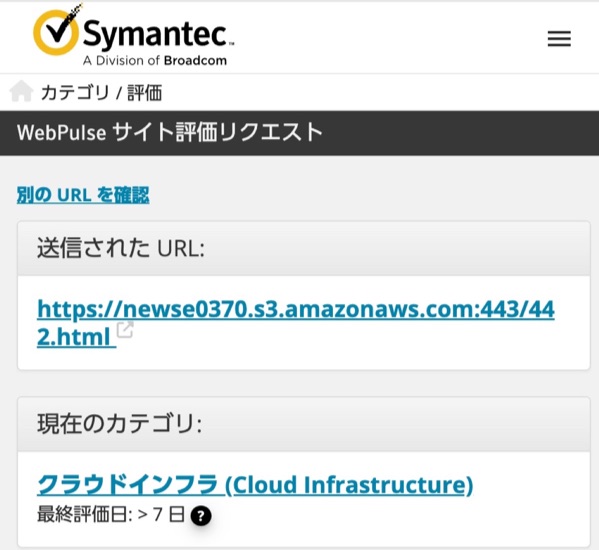Screen dimensions: 599x550
Task: Click the 最終評価日: > 7 日 text
Action: (111, 514)
